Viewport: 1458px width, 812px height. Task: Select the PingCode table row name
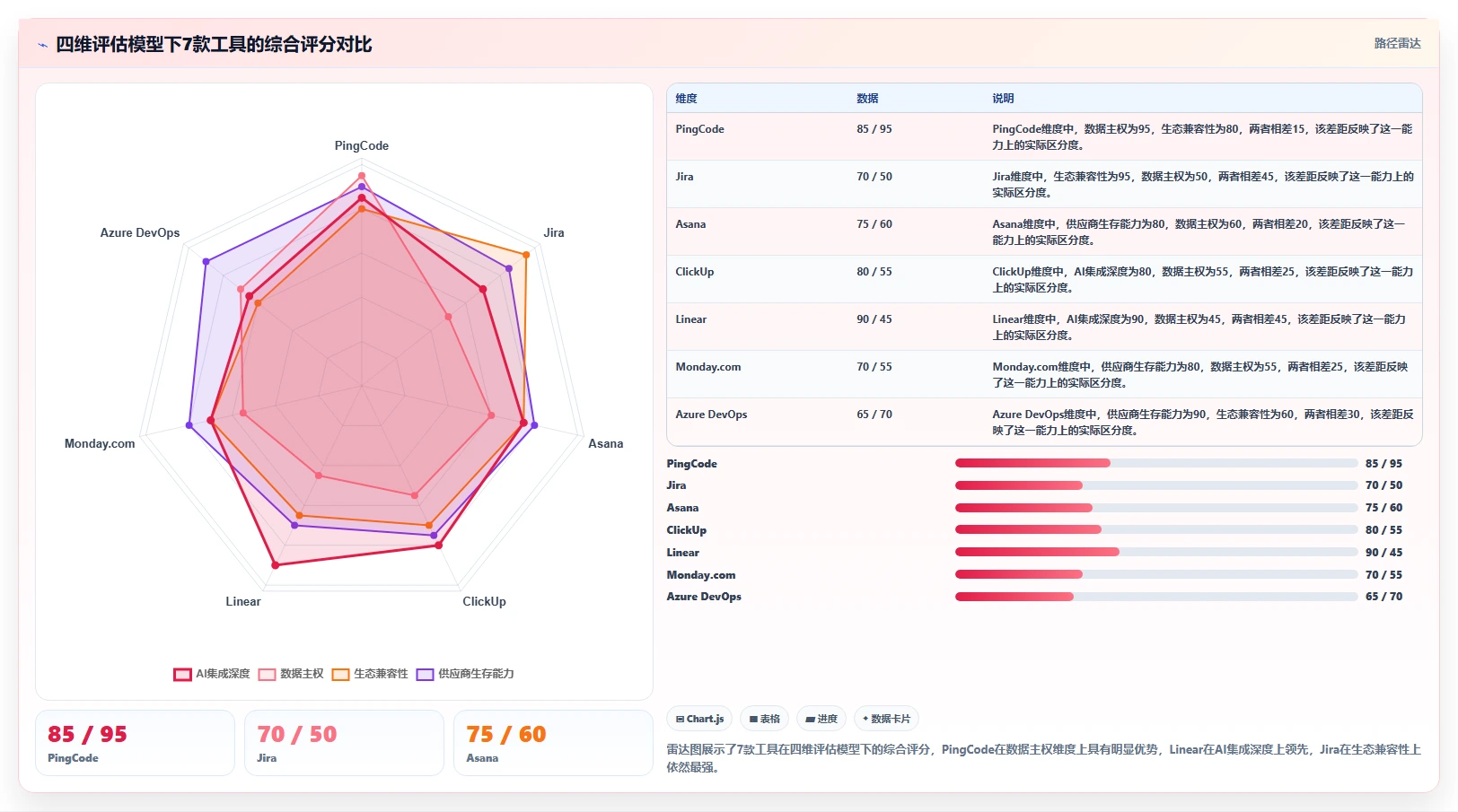699,129
